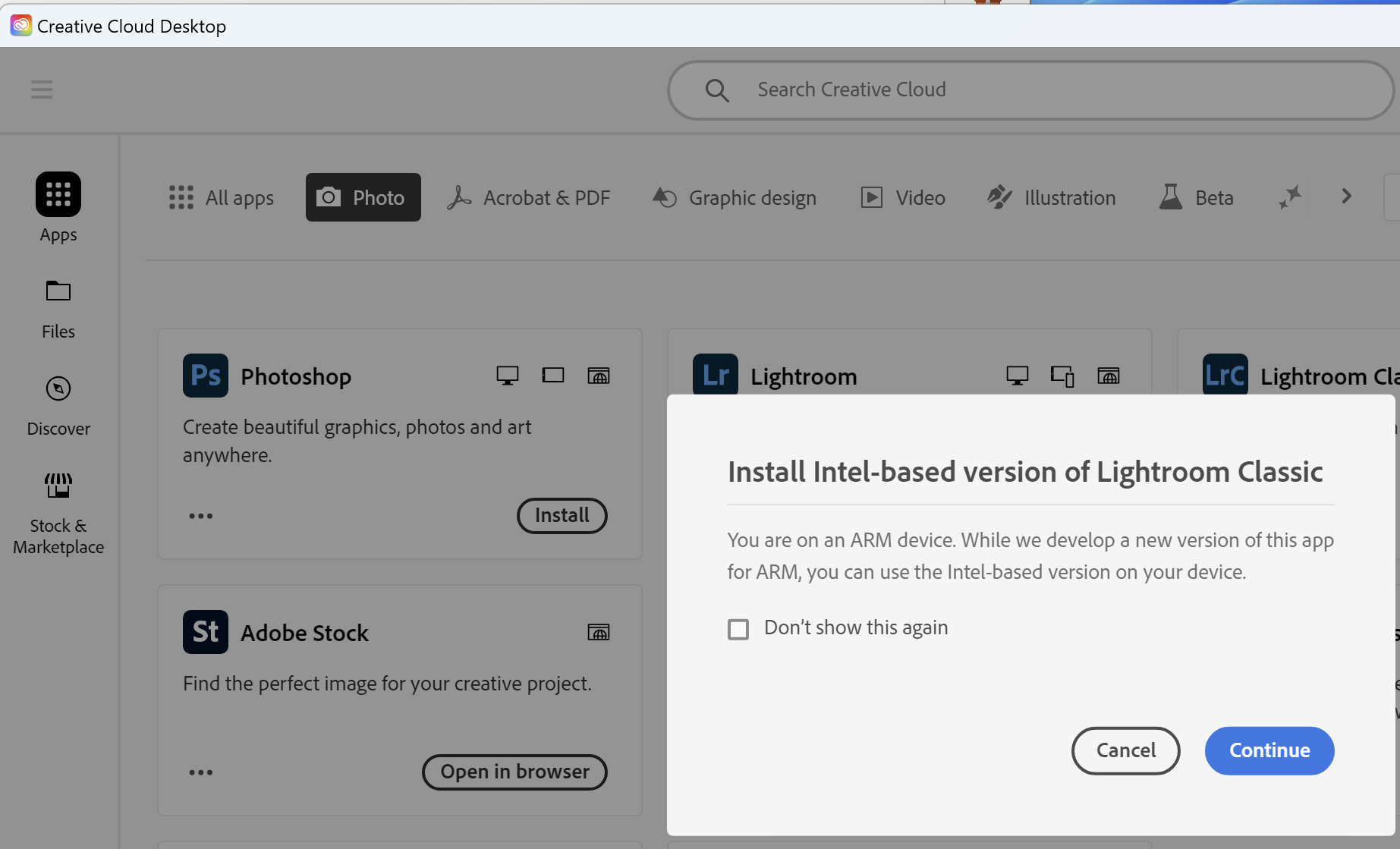Open more options for Photoshop

[200, 515]
